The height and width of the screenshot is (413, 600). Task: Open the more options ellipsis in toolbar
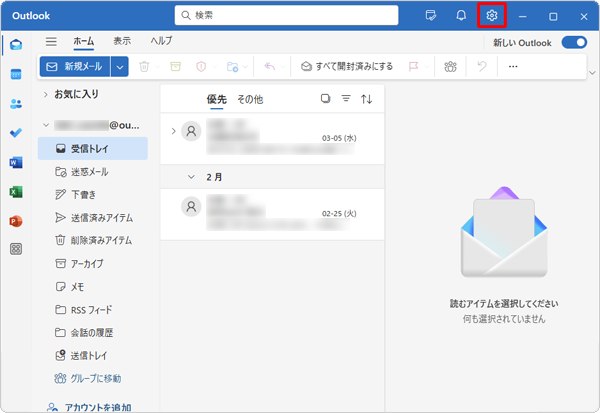click(x=513, y=67)
